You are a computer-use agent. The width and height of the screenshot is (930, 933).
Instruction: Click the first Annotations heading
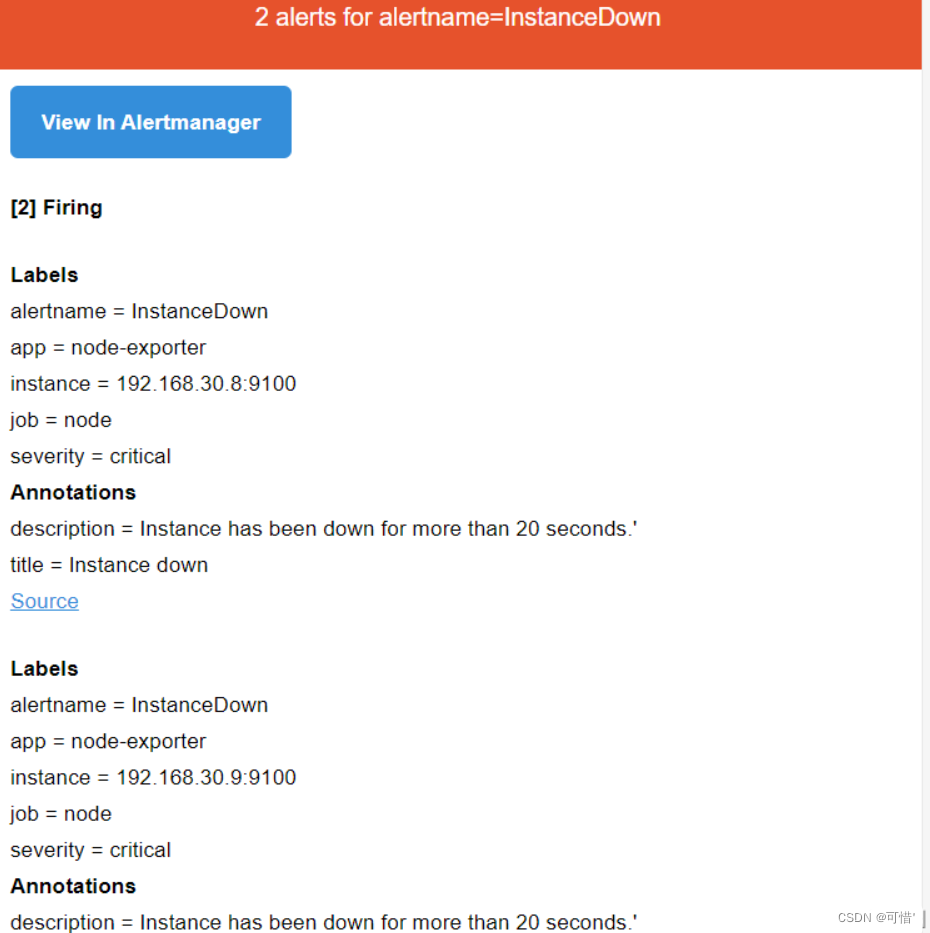tap(73, 492)
